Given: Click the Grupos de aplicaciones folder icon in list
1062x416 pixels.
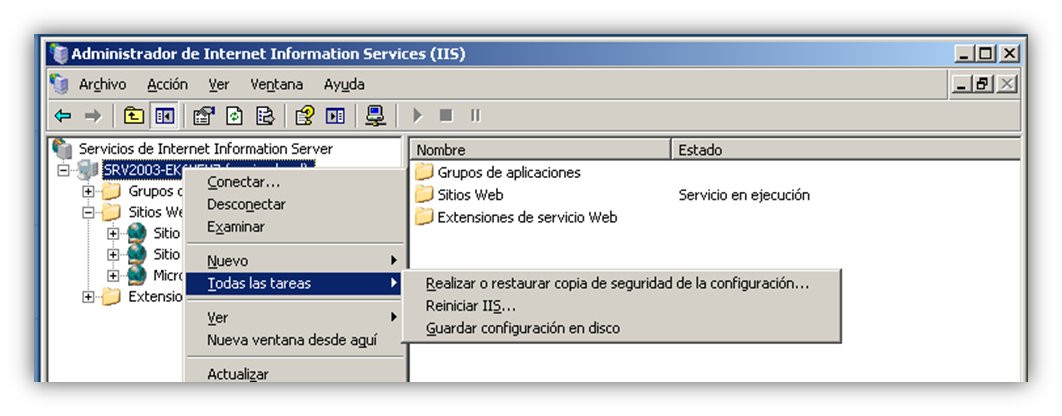Looking at the screenshot, I should (x=424, y=172).
